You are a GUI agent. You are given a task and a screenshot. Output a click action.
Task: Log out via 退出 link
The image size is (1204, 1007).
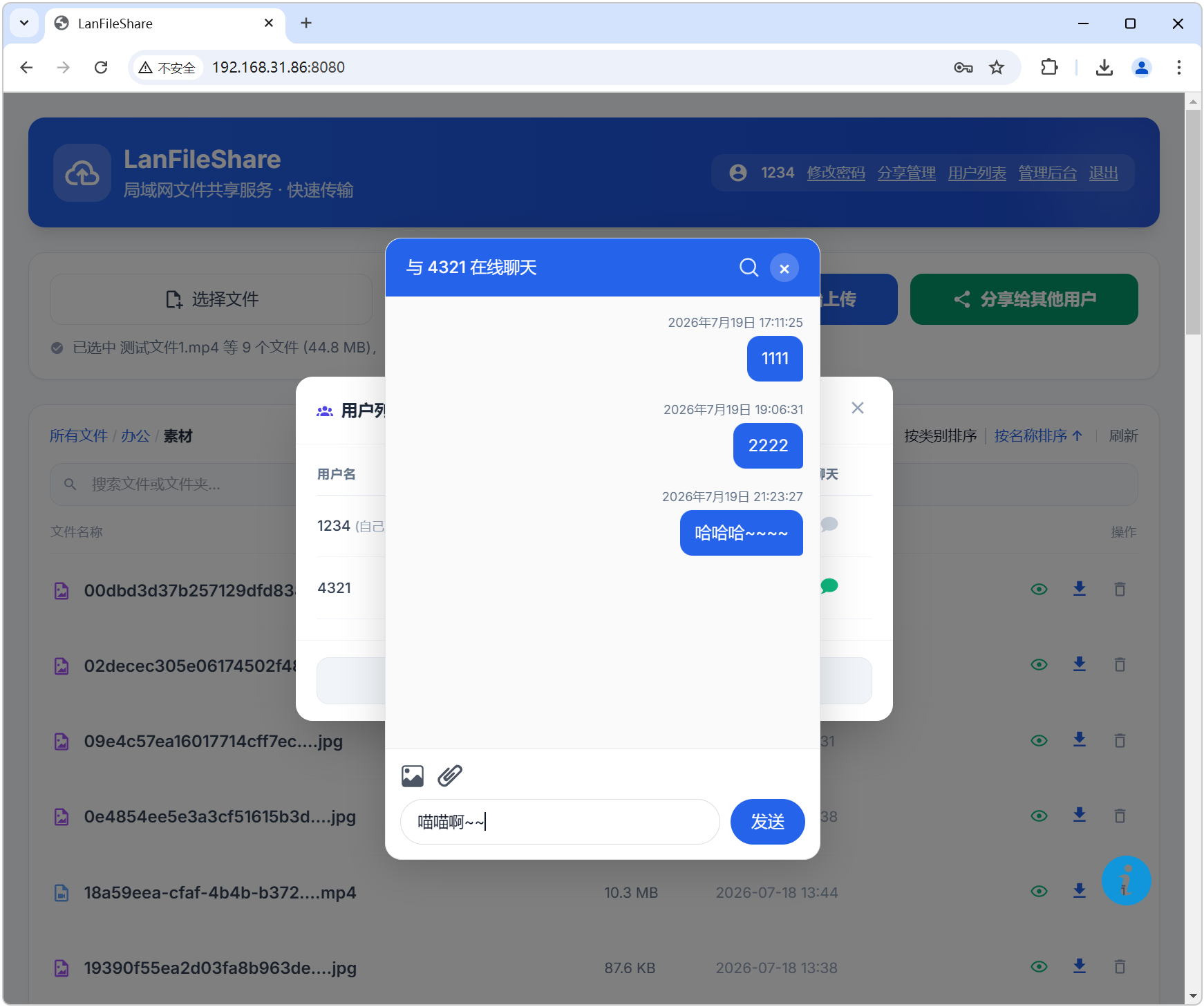[x=1104, y=173]
